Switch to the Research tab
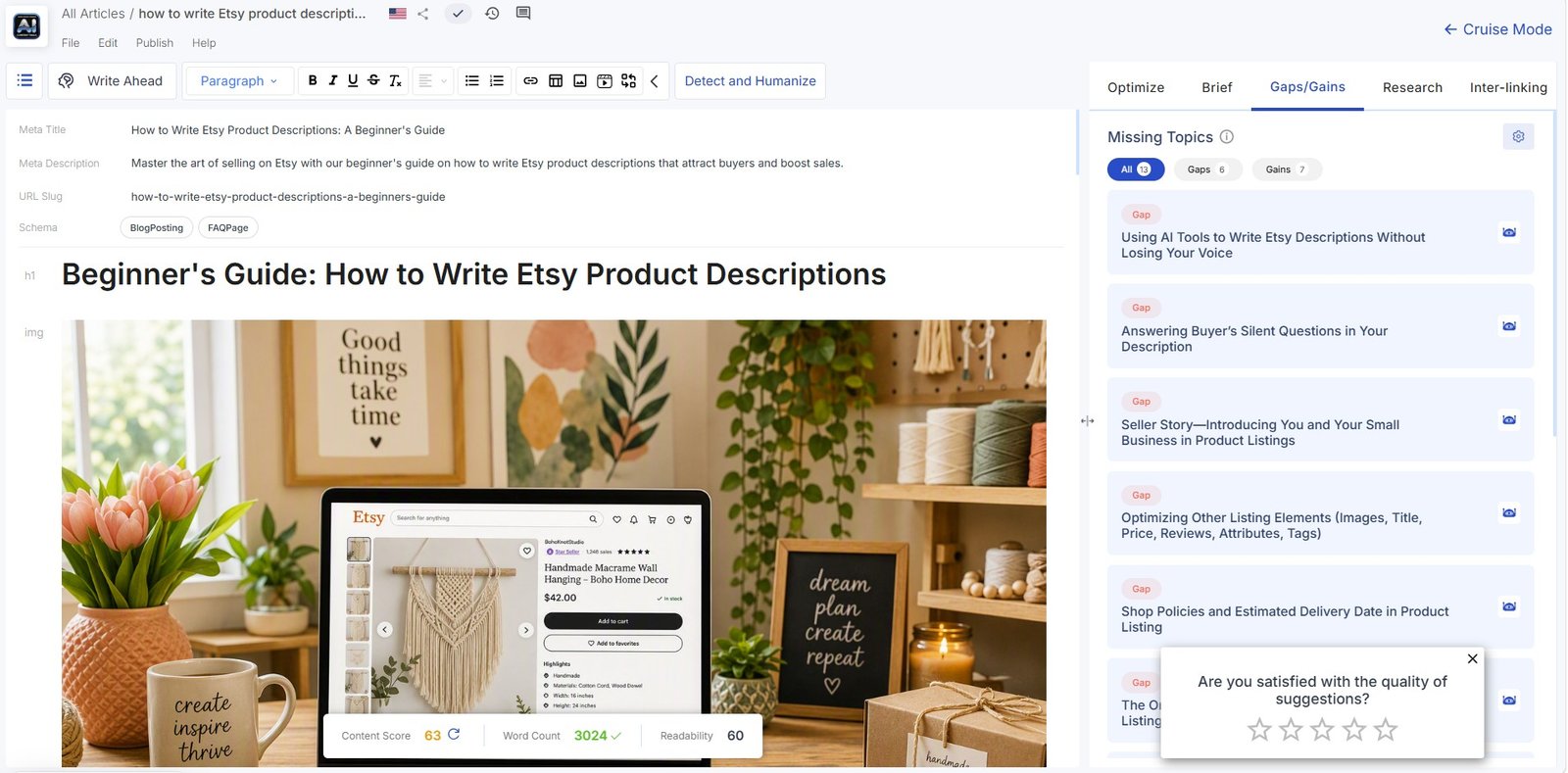This screenshot has height=773, width=1568. [1412, 87]
